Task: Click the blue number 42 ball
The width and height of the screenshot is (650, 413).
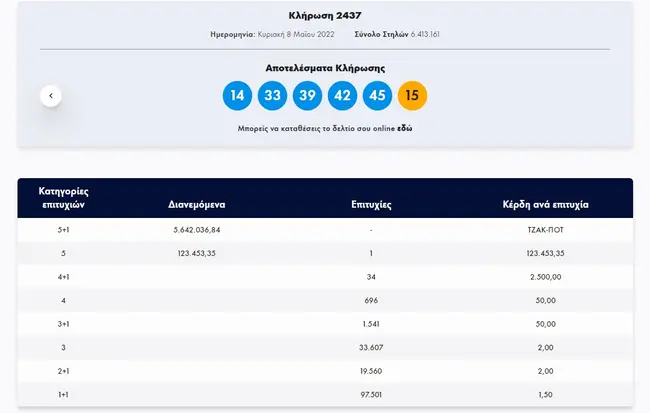Action: pyautogui.click(x=342, y=96)
